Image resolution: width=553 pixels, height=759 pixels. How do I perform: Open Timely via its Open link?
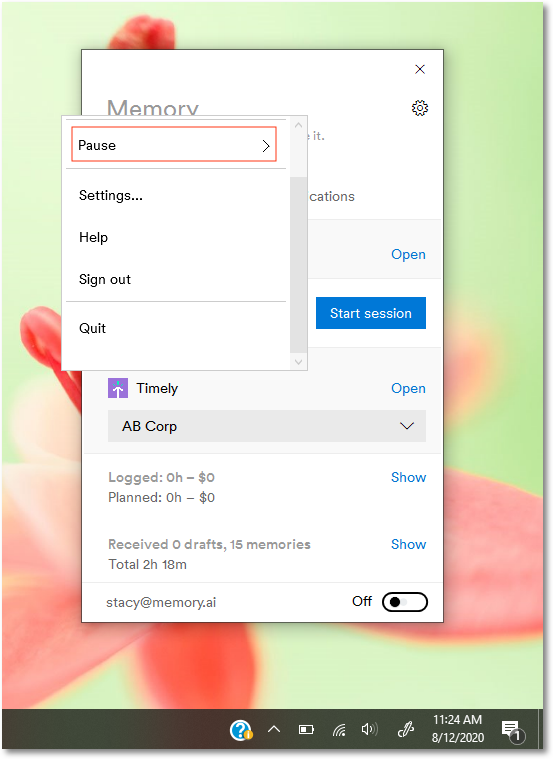(x=408, y=388)
